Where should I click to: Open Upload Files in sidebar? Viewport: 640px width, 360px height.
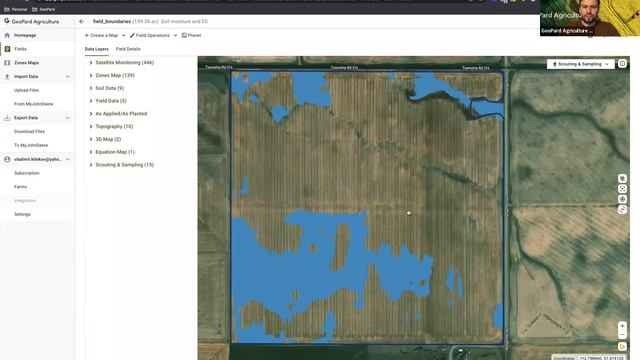27,90
